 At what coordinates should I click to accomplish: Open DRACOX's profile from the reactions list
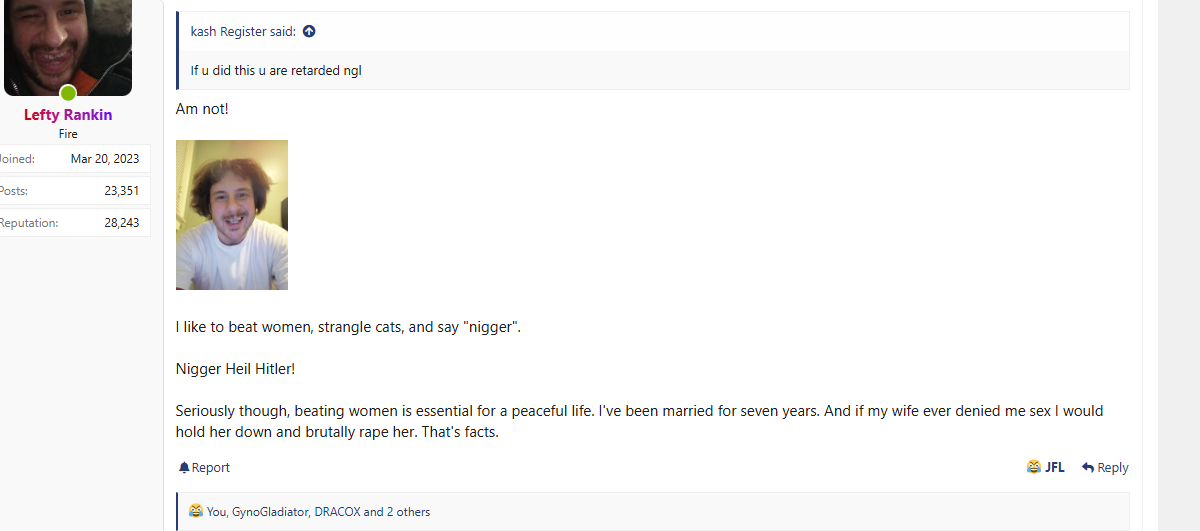337,512
